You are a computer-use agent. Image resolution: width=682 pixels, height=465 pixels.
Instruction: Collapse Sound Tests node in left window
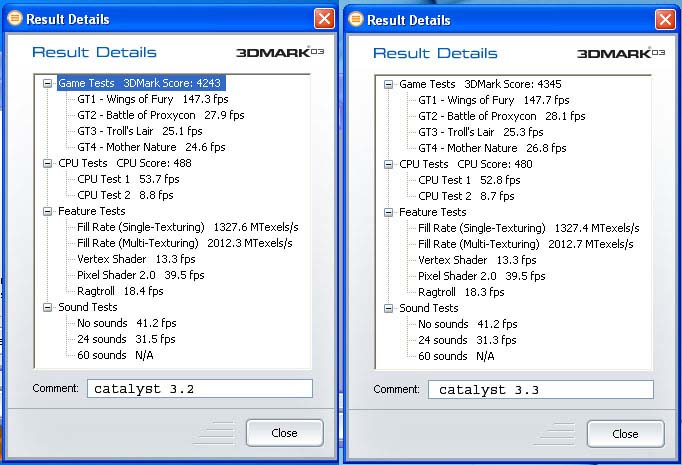coord(47,307)
